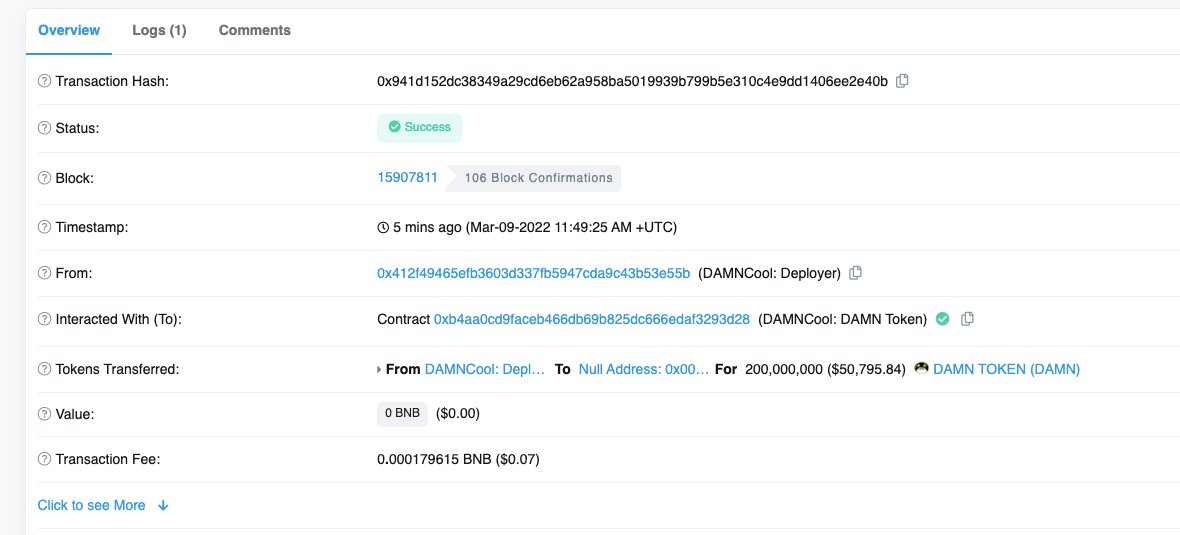Screen dimensions: 1180x535
Task: Open DAMNCool: Depl… sender link
Action: tap(485, 369)
